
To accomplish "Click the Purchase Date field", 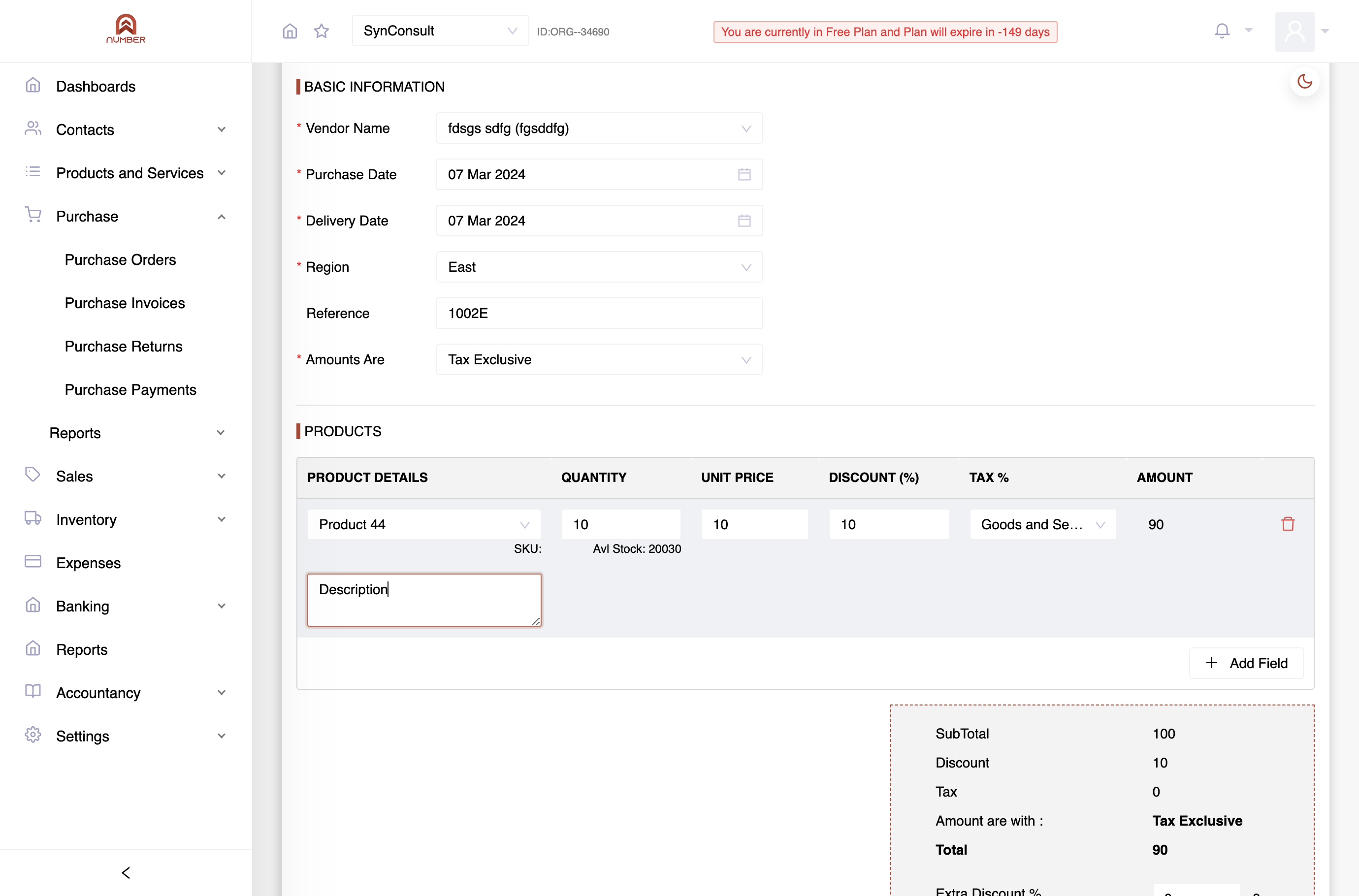I will [600, 174].
